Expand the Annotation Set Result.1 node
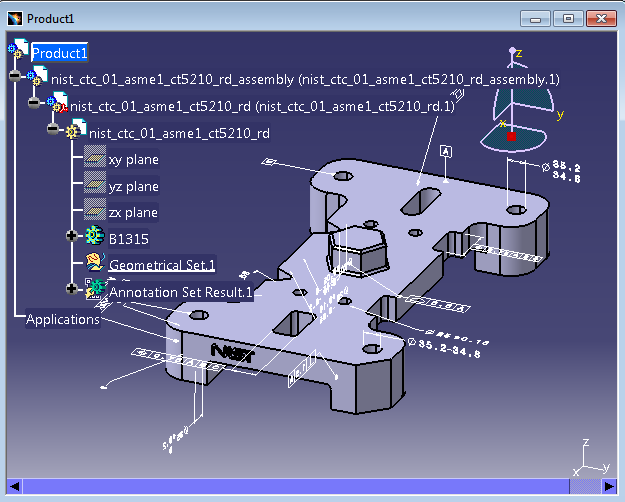 click(x=72, y=289)
